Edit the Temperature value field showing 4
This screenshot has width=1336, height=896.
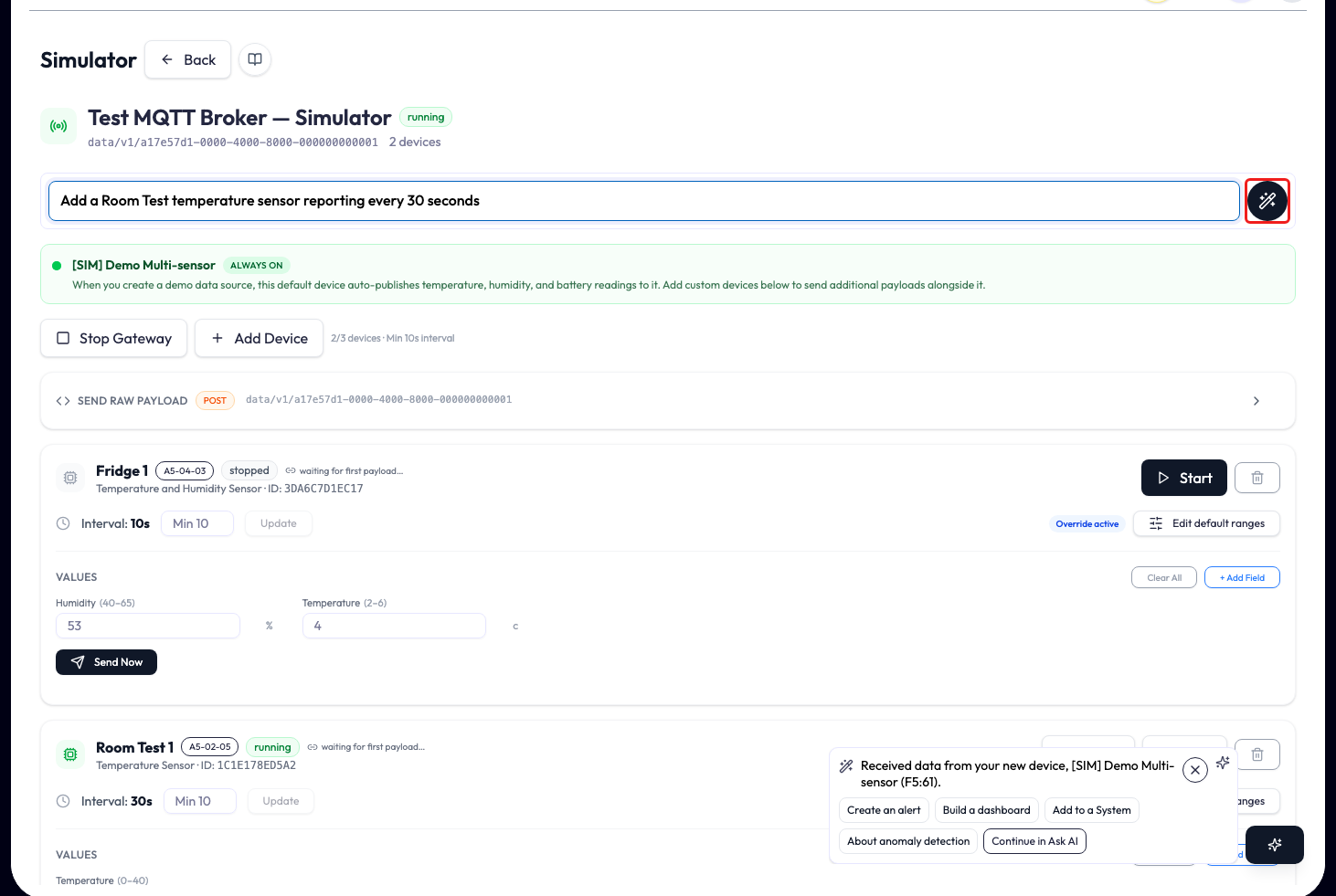[394, 626]
